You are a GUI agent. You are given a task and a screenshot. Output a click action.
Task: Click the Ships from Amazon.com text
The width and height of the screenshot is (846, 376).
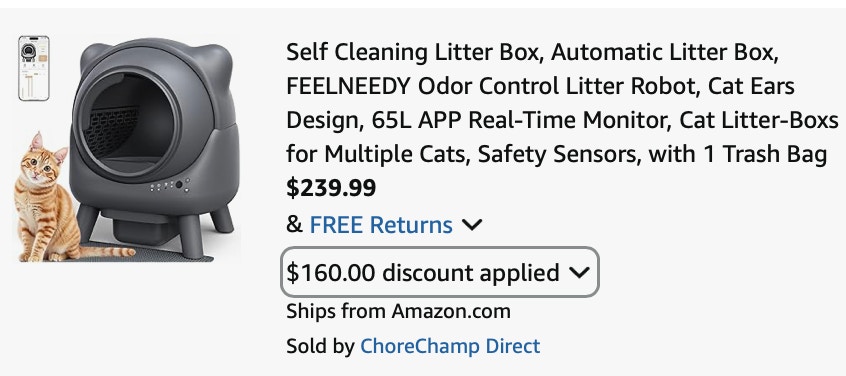[398, 311]
